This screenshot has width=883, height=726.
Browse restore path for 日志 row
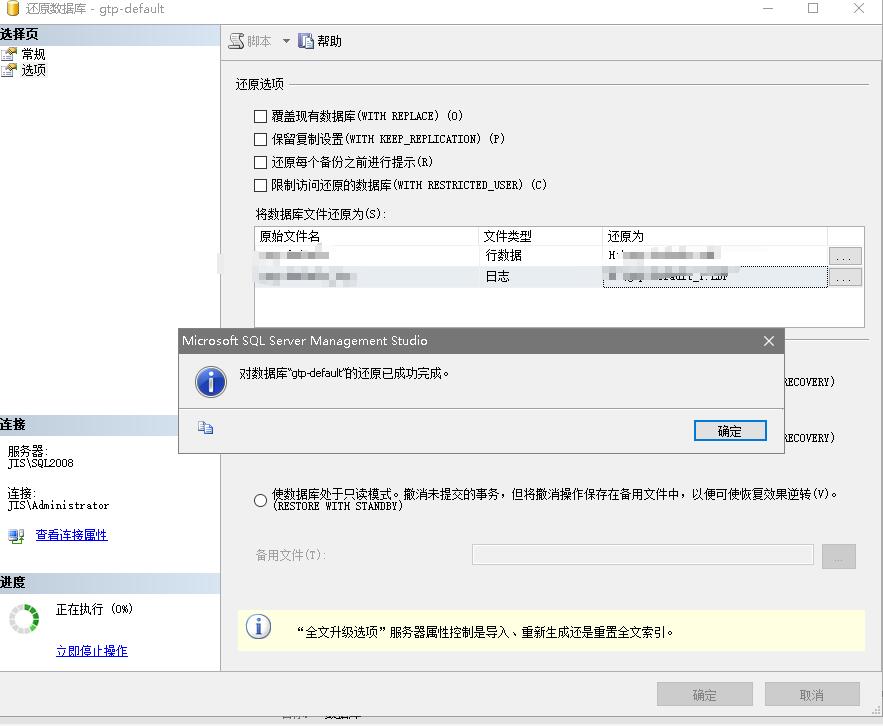tap(845, 277)
